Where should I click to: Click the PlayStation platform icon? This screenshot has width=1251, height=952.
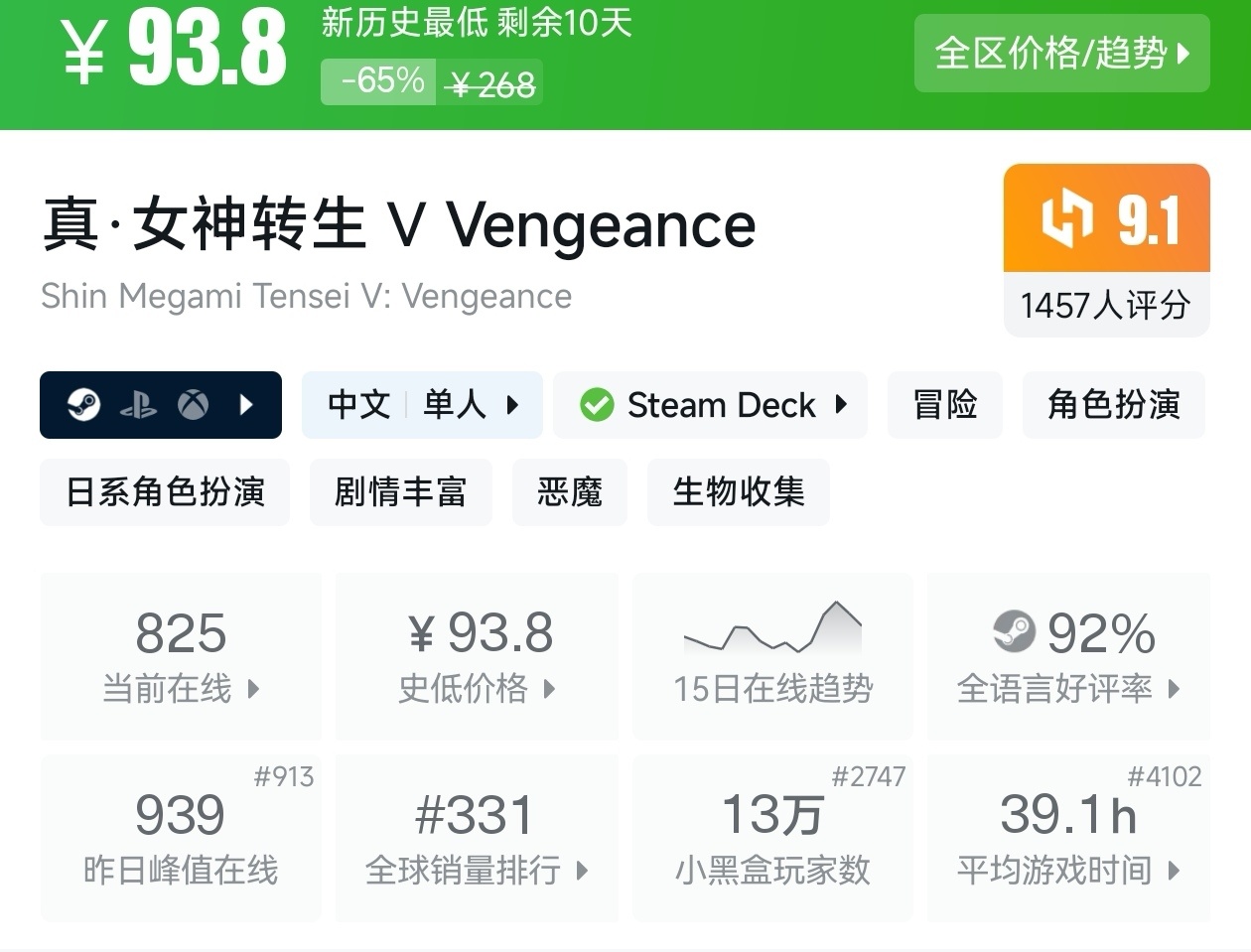[138, 405]
